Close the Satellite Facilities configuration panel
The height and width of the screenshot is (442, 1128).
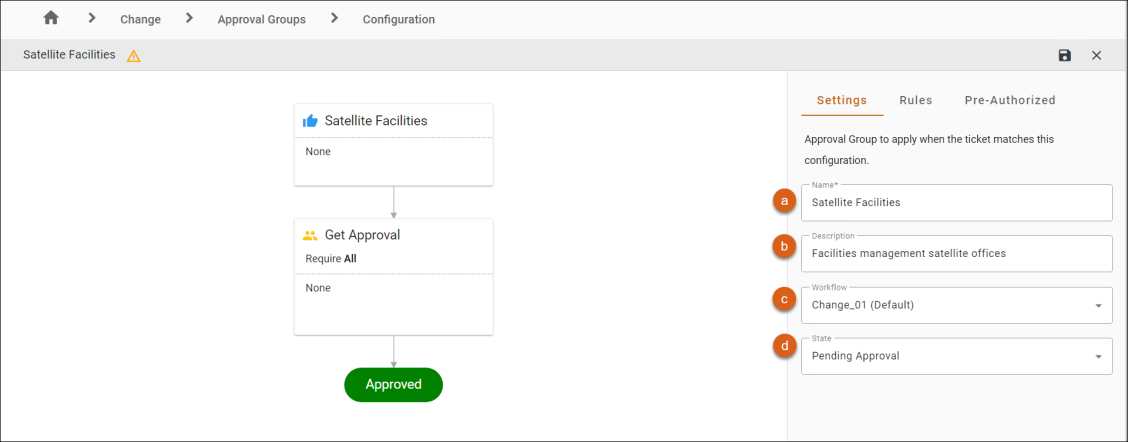click(x=1096, y=55)
